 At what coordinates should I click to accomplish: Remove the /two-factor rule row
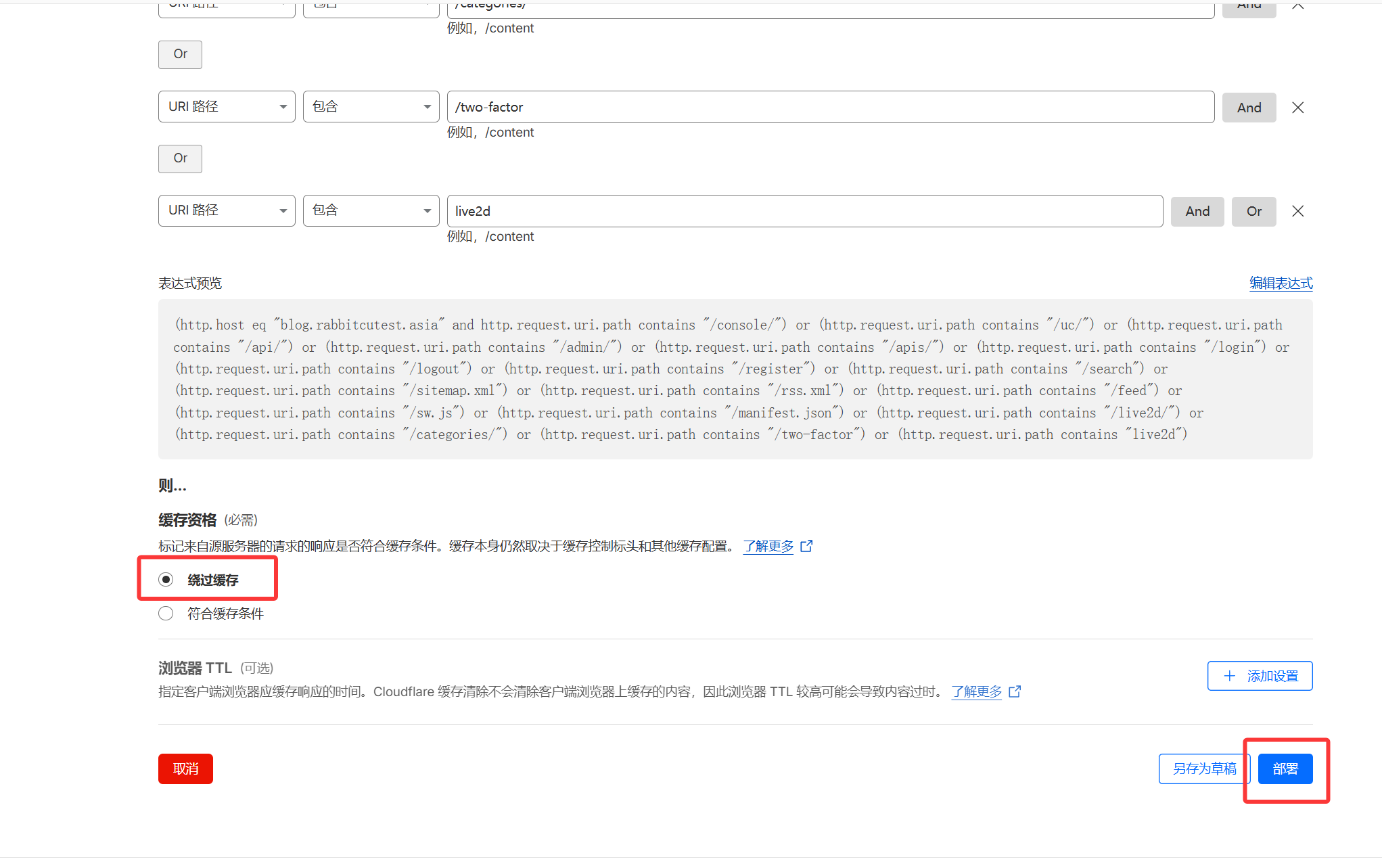pos(1297,108)
